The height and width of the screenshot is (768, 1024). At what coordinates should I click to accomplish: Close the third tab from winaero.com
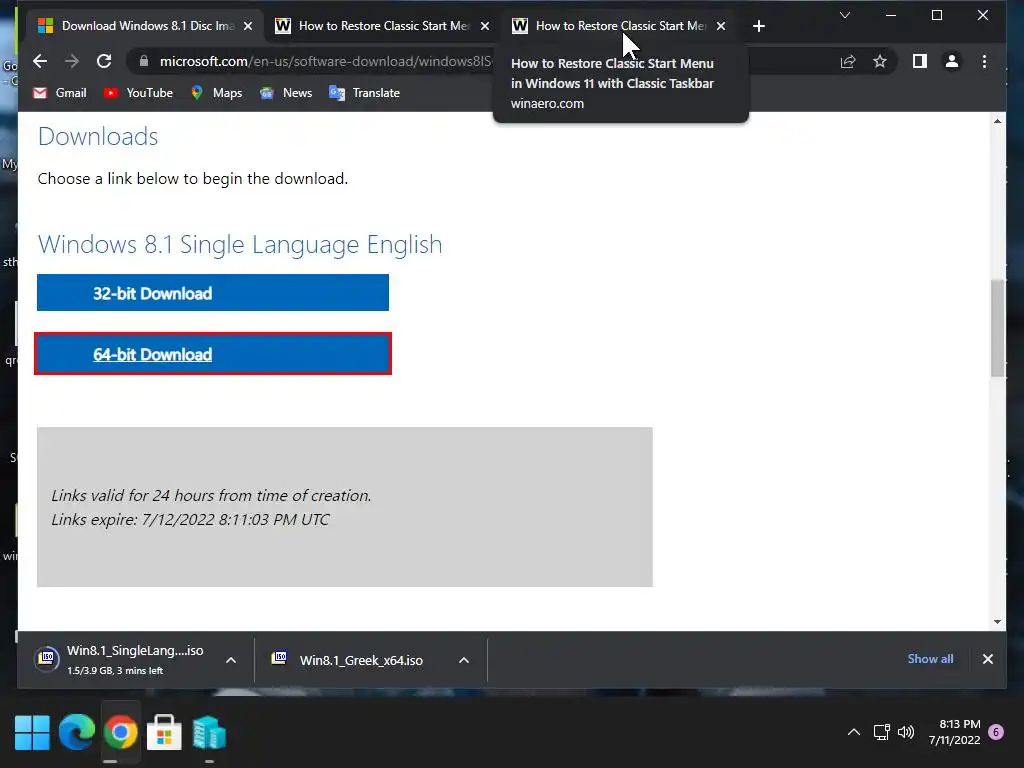click(x=721, y=26)
